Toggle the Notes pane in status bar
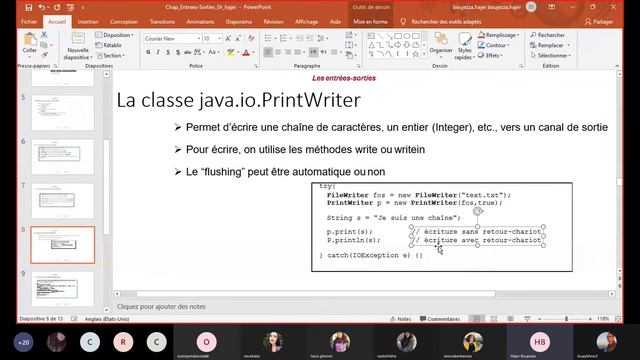 pyautogui.click(x=400, y=319)
